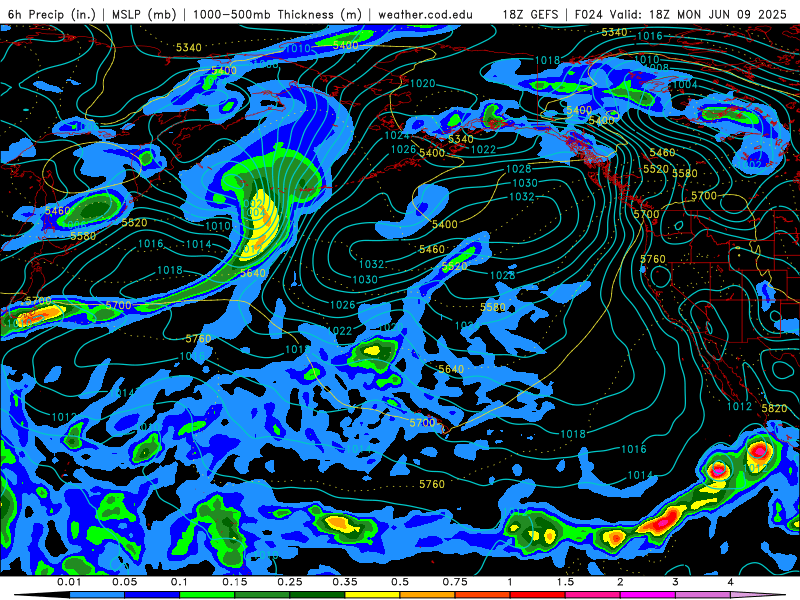This screenshot has height=600, width=800.
Task: Click the "F024 Valid: 18Z MON JUN 09 2025" text
Action: coord(681,14)
